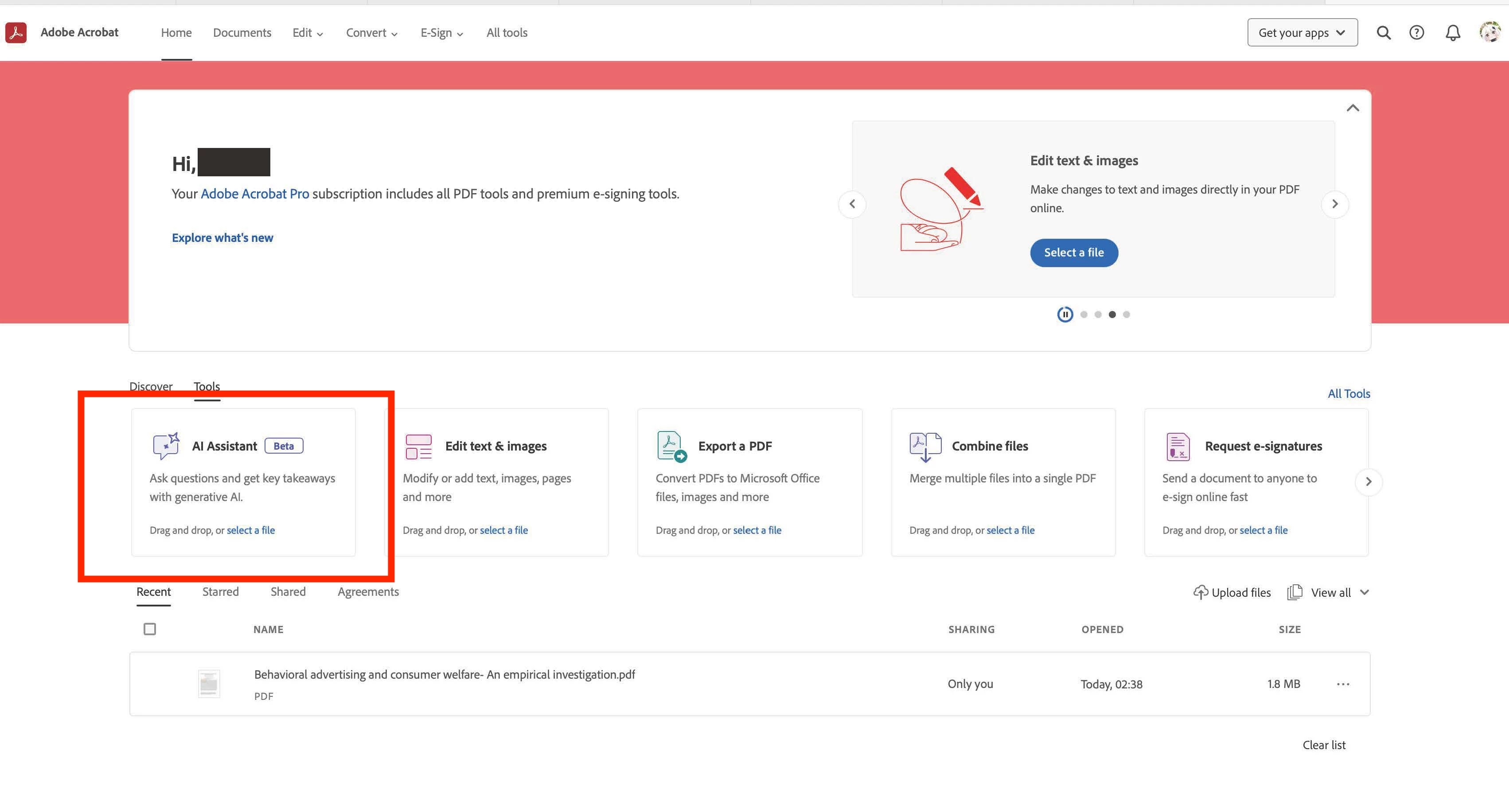Screen dimensions: 1509x812
Task: Collapse the welcome banner with chevron
Action: 1353,108
